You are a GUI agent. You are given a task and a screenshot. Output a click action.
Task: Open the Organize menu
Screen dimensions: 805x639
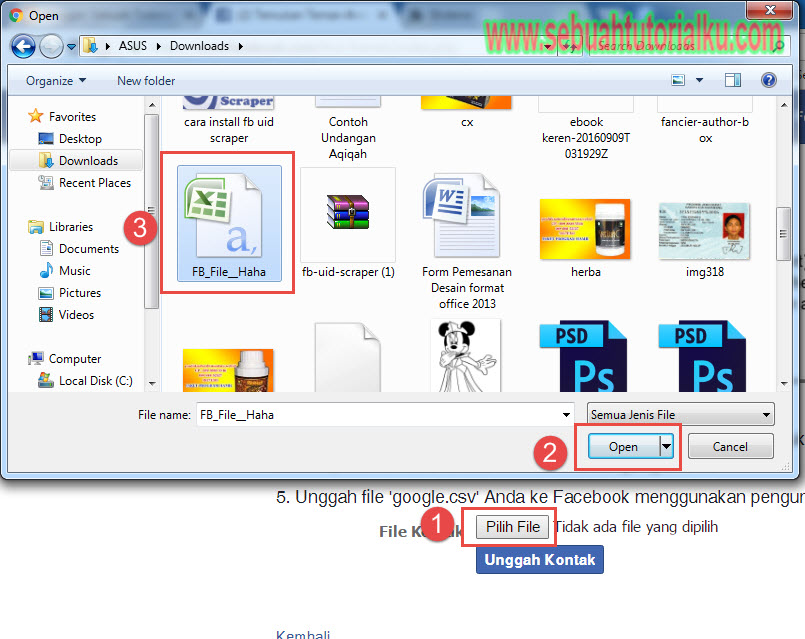[x=55, y=81]
